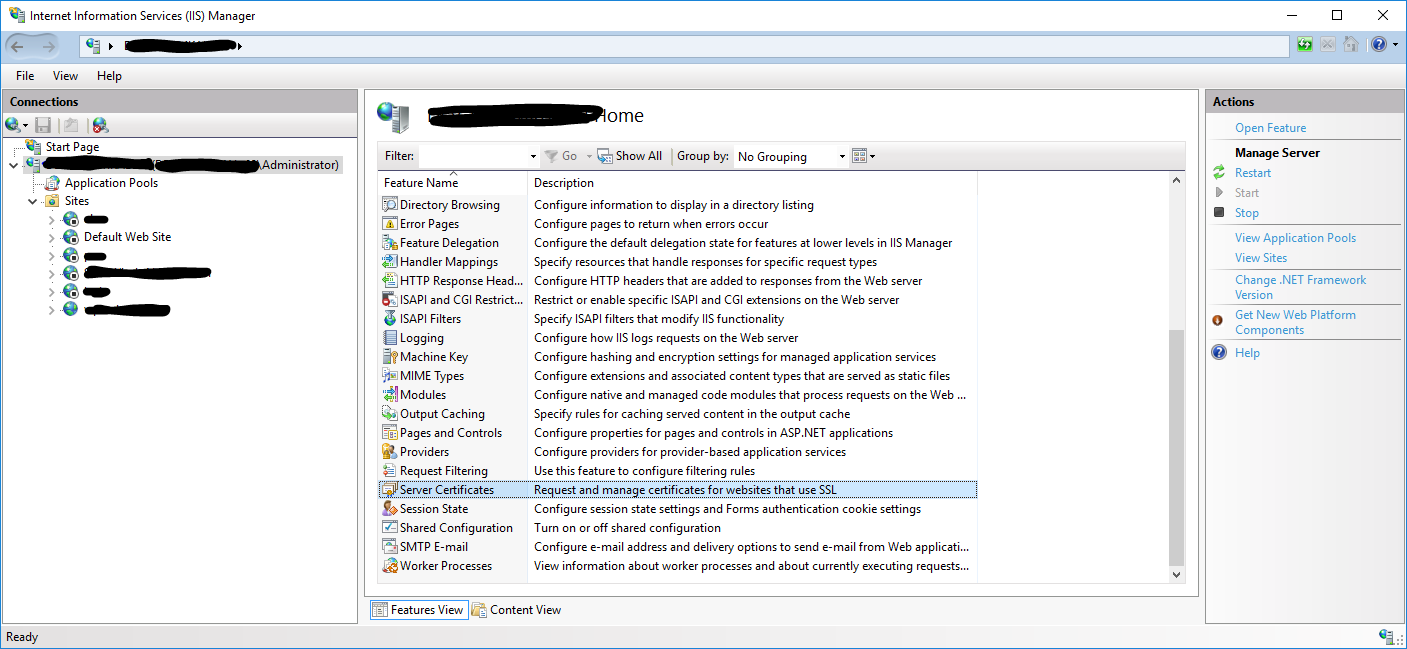Select the Shared Configuration row
This screenshot has height=649, width=1407.
(678, 528)
